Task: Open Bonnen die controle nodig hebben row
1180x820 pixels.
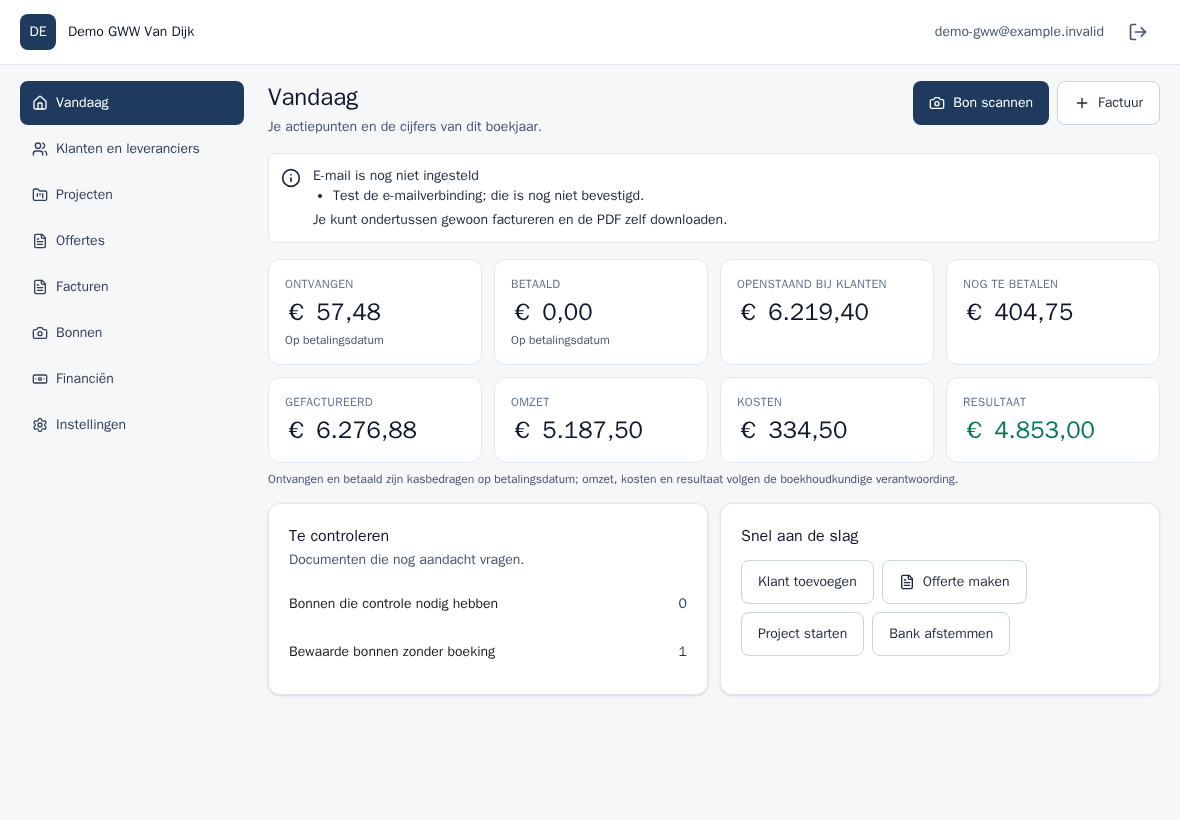Action: pyautogui.click(x=488, y=603)
